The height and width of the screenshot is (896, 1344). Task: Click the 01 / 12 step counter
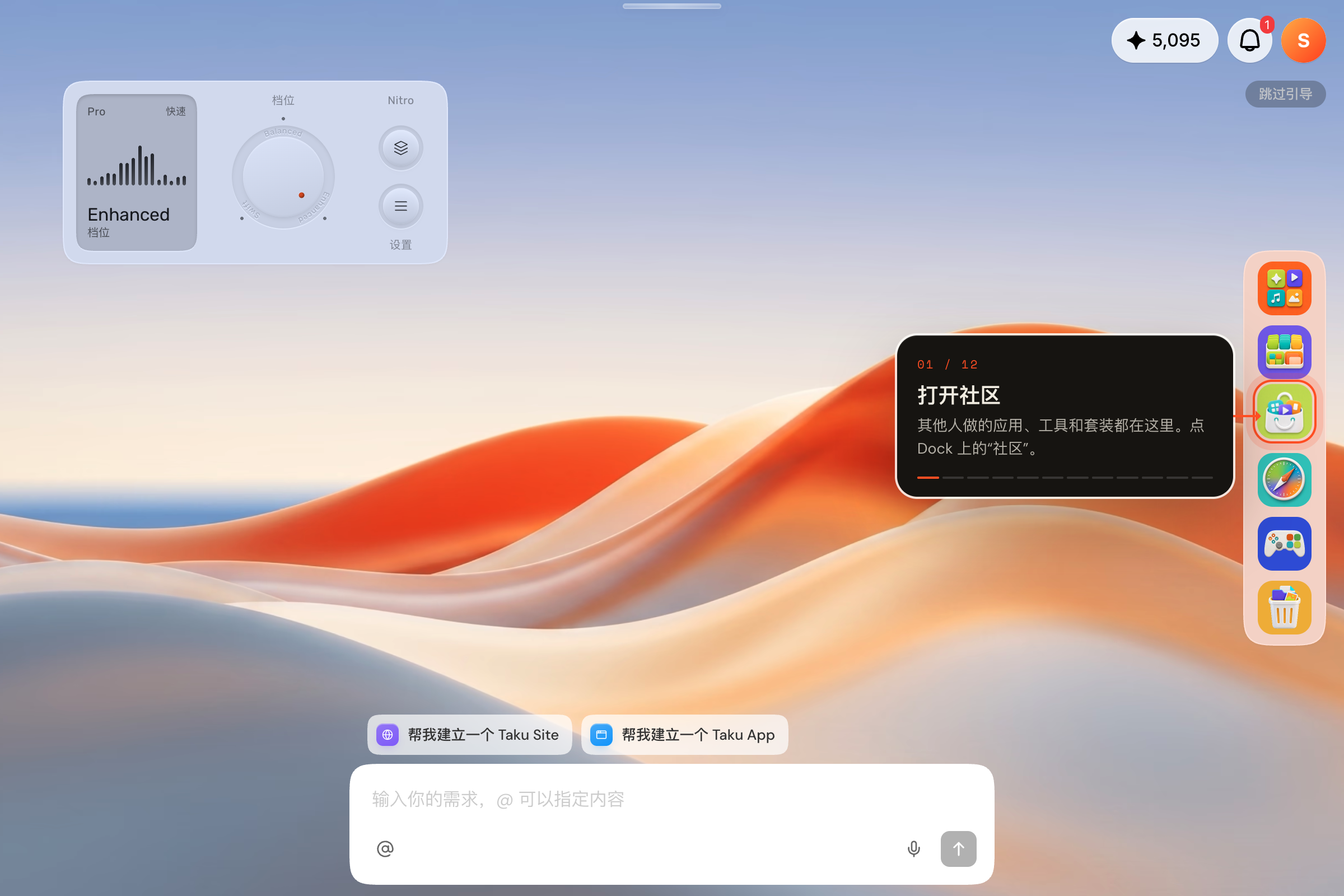(x=947, y=365)
